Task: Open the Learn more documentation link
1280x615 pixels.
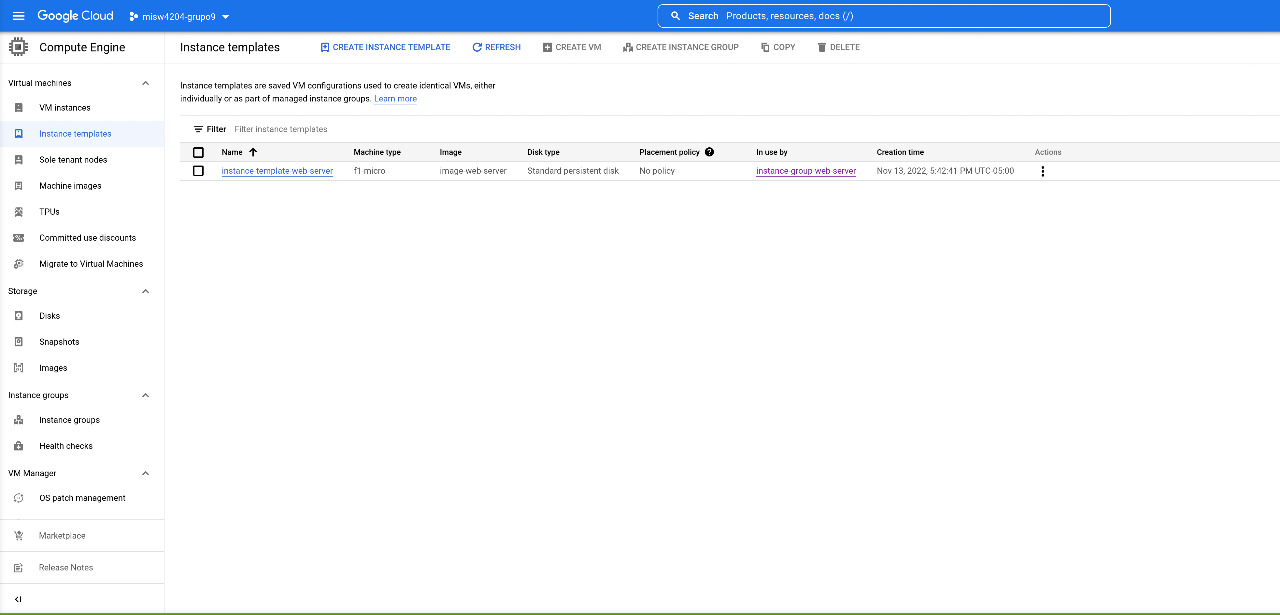Action: [x=395, y=98]
